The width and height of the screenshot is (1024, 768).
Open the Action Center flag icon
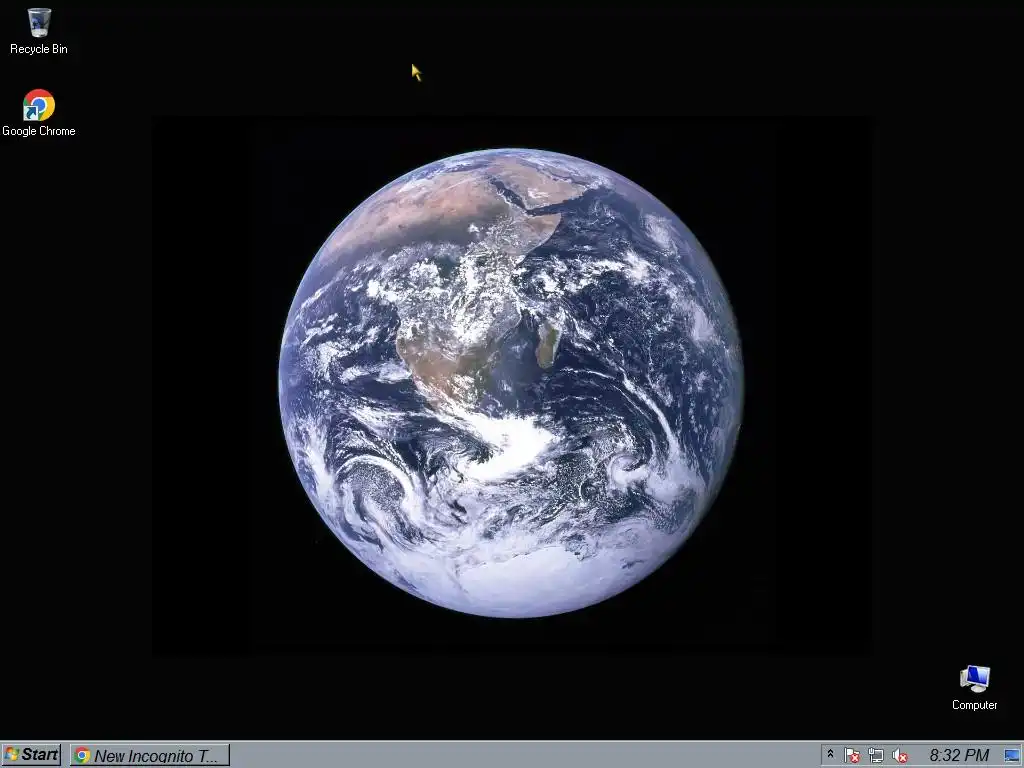(852, 756)
